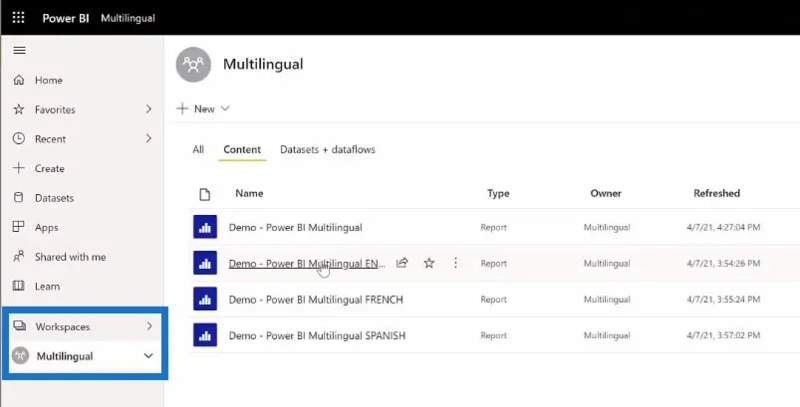Click the Apps grid icon

(x=19, y=227)
